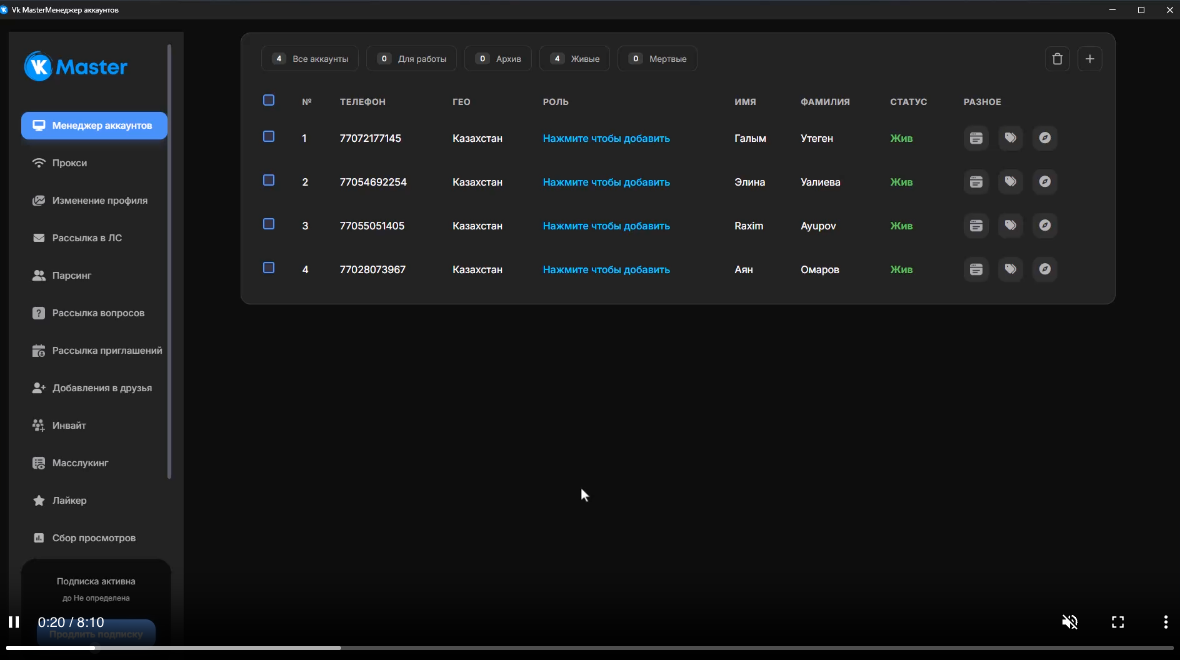Click the video progress bar
This screenshot has width=1180, height=660.
pyautogui.click(x=590, y=648)
